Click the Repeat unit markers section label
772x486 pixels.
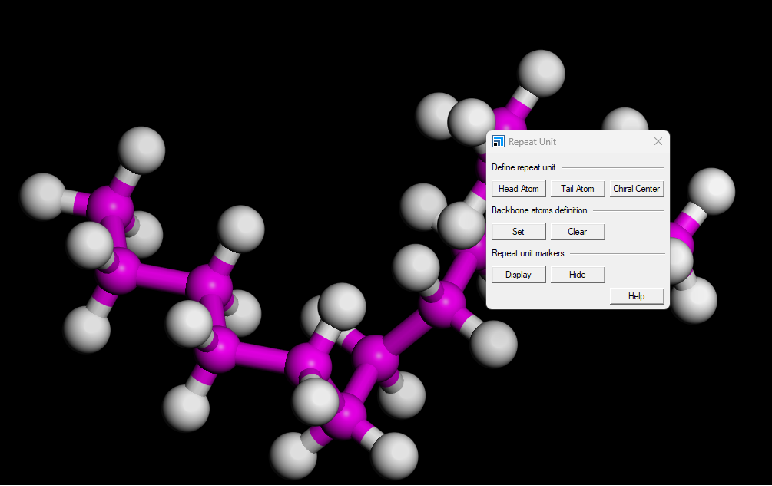[526, 253]
